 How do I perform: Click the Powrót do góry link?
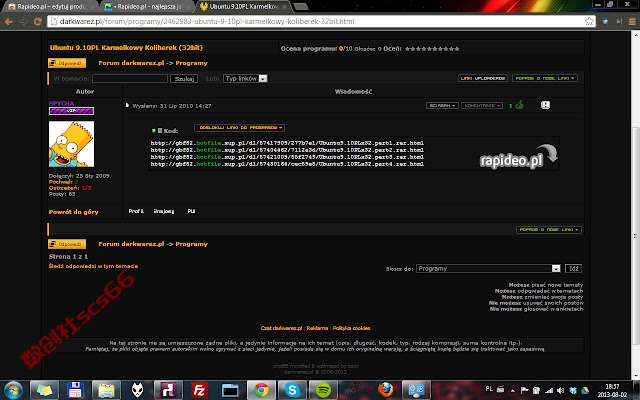tap(73, 212)
